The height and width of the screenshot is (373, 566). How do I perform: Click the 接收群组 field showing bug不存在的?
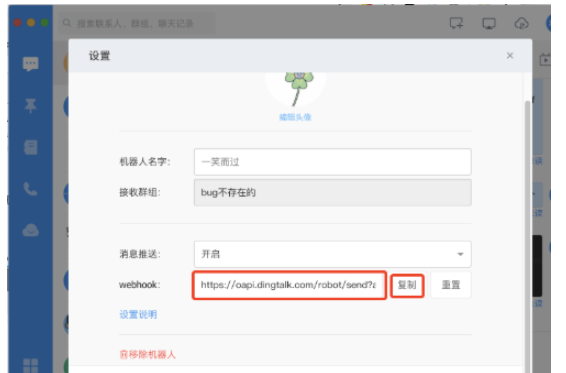[332, 192]
